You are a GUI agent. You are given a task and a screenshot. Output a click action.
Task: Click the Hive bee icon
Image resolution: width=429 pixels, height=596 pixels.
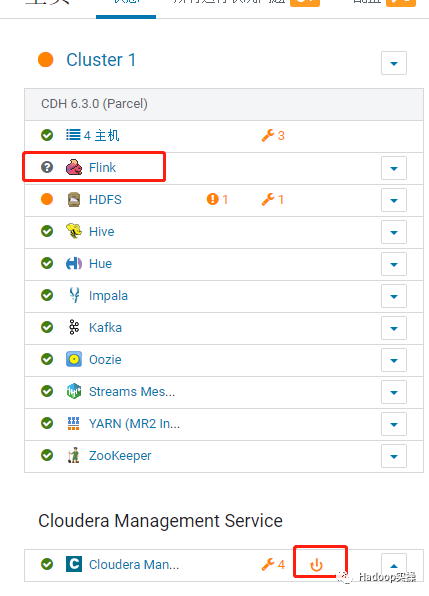coord(74,231)
